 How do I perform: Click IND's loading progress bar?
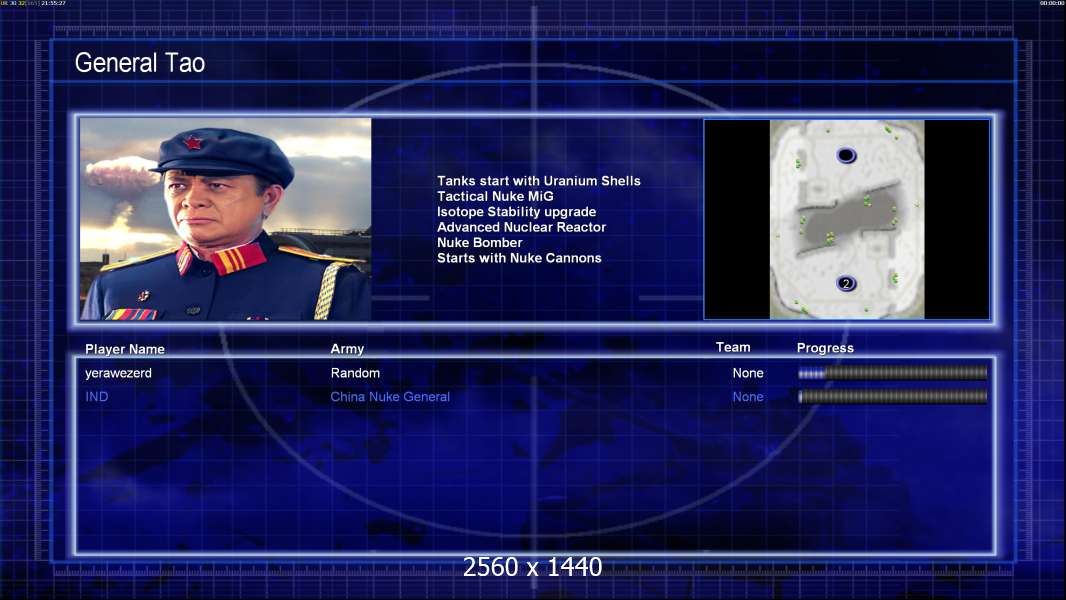click(892, 396)
